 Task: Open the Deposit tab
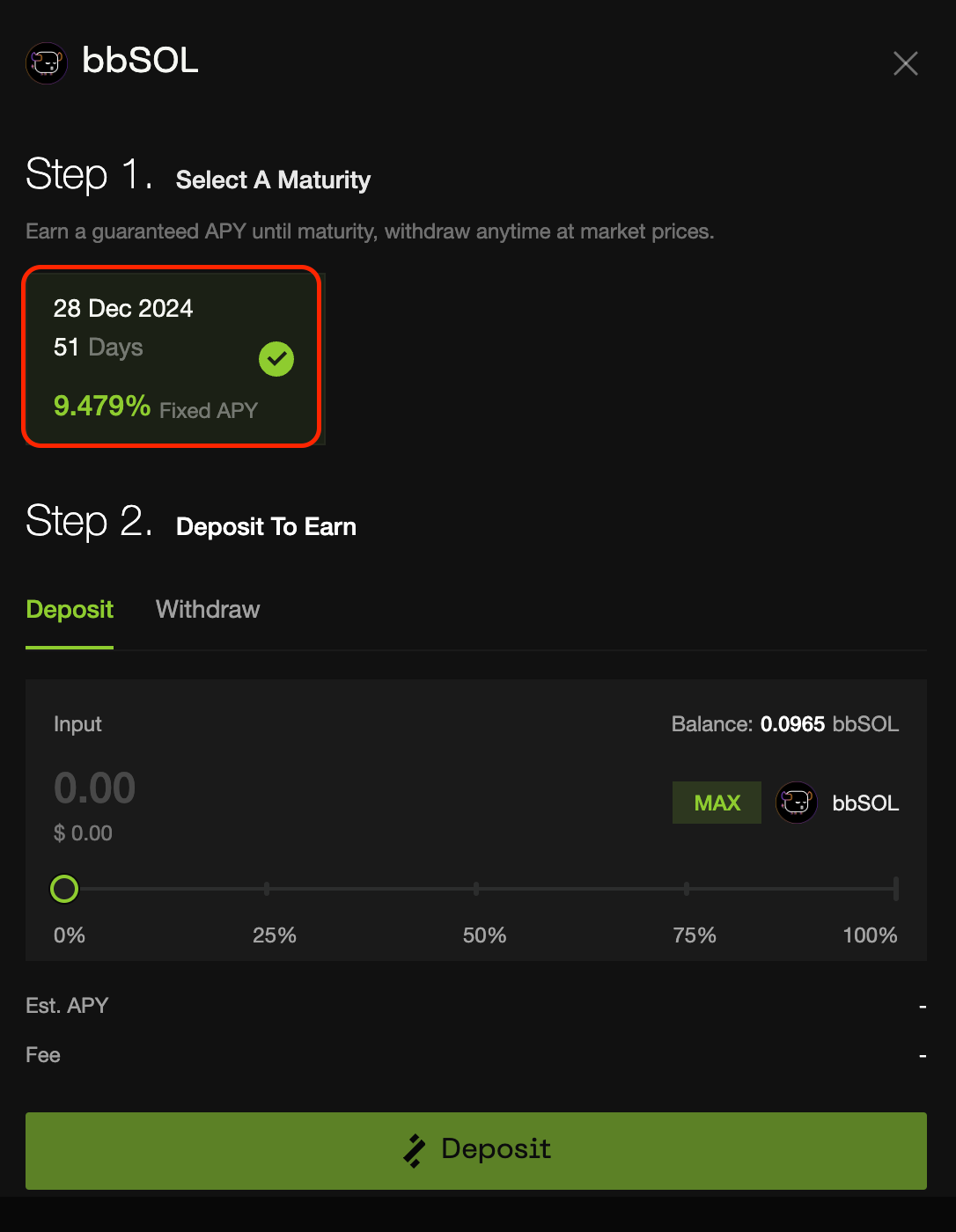70,610
